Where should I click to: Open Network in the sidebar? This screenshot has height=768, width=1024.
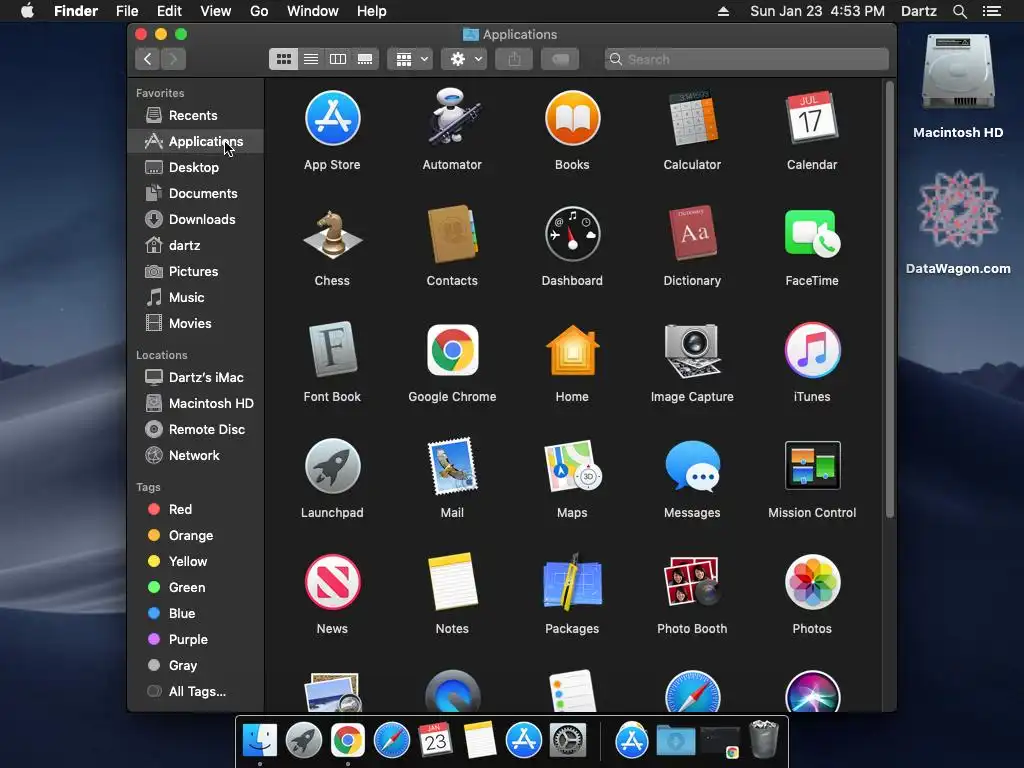[195, 456]
